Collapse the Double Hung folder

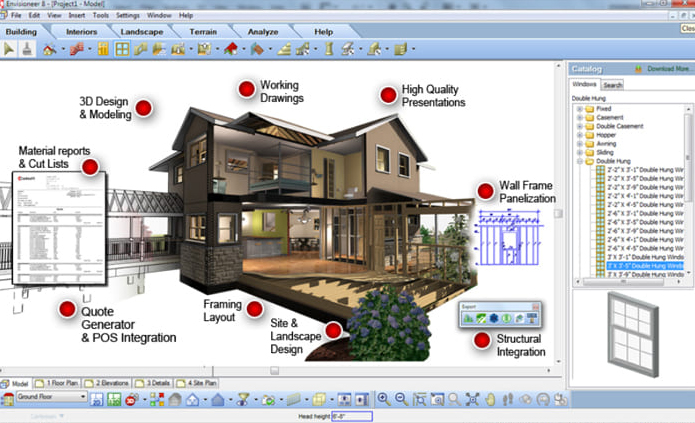pos(580,161)
